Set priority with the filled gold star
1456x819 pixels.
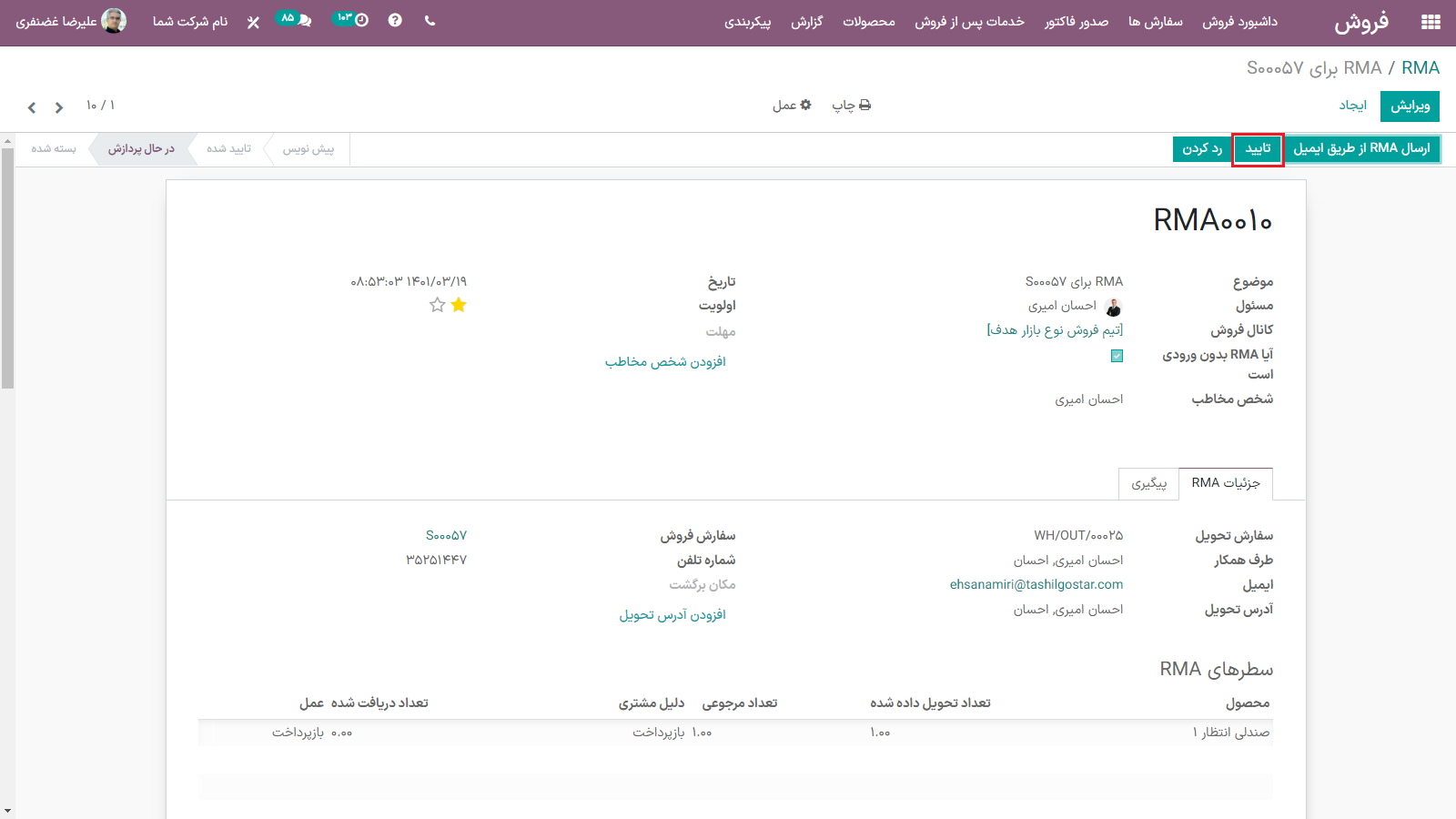(459, 305)
